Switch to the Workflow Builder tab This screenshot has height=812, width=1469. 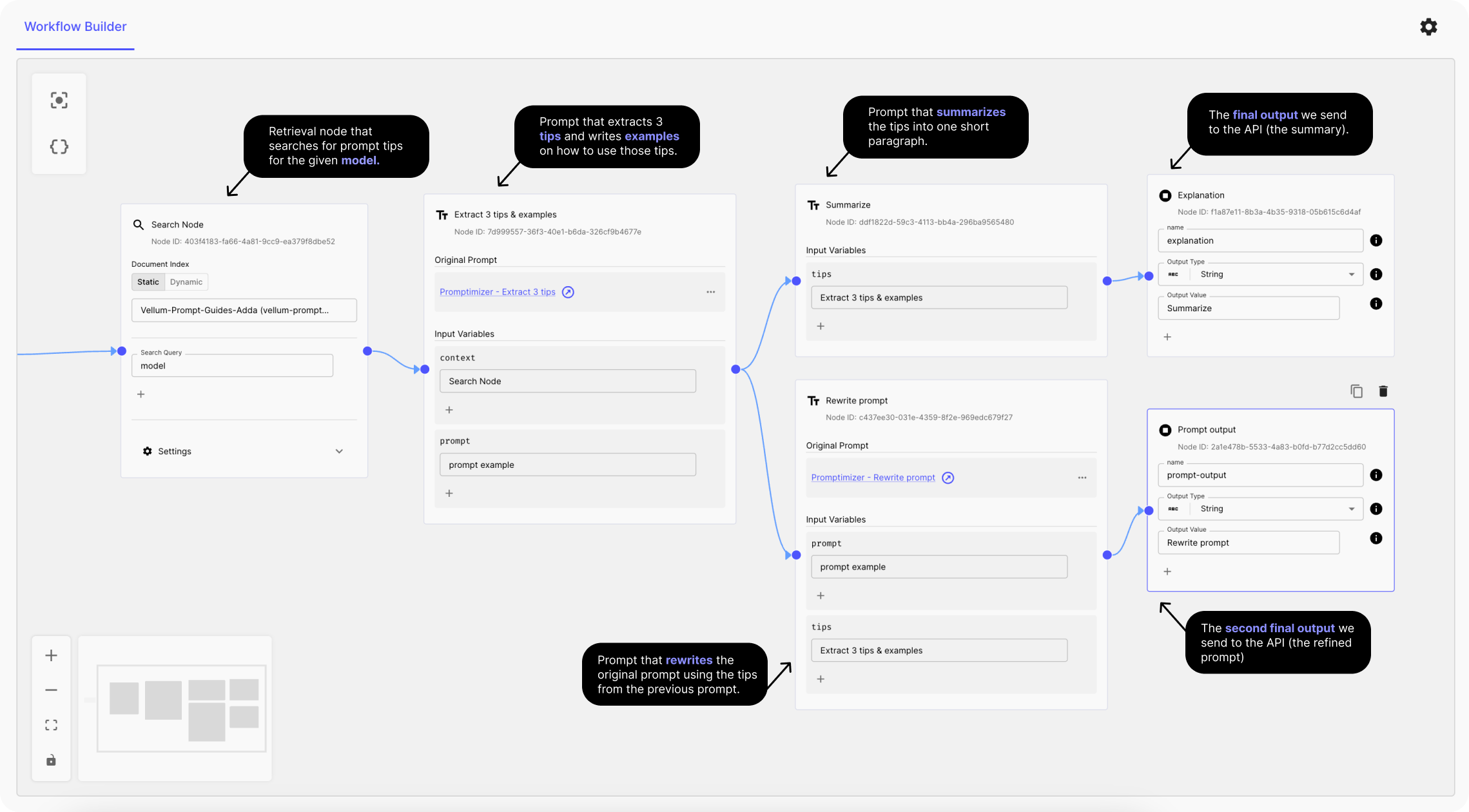tap(75, 26)
